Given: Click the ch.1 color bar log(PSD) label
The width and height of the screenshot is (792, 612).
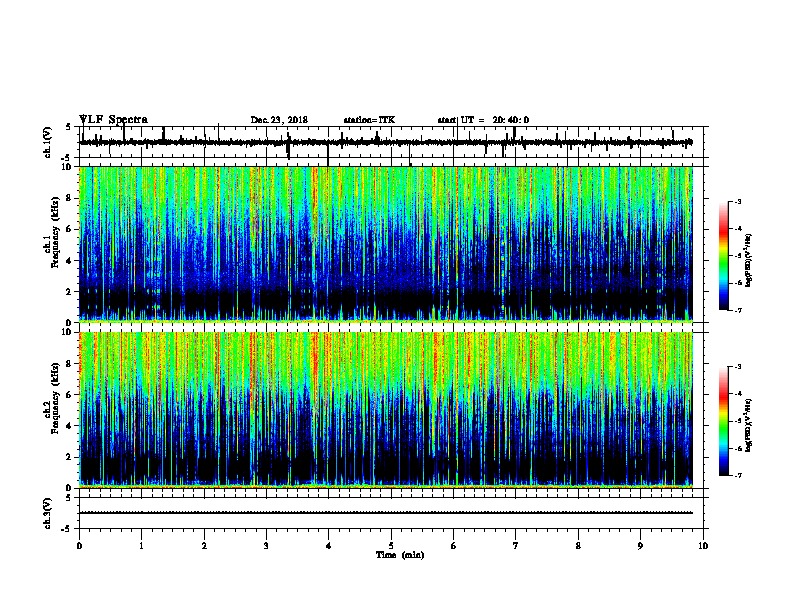Looking at the screenshot, I should point(748,260).
